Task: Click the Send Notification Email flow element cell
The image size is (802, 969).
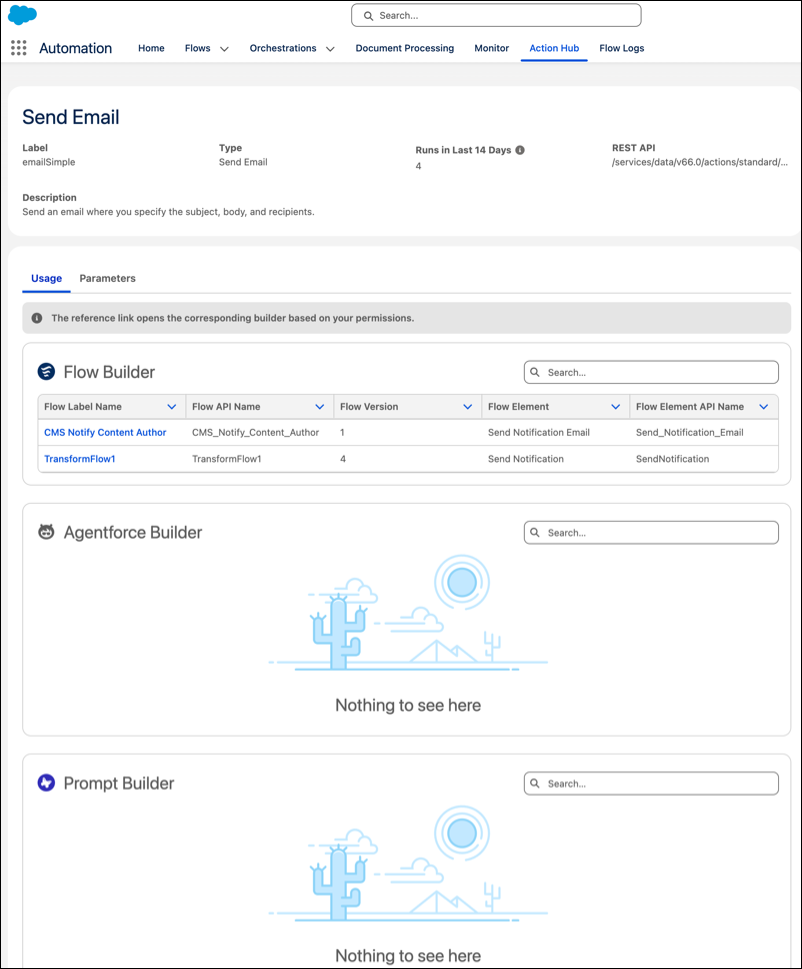Action: [x=539, y=433]
